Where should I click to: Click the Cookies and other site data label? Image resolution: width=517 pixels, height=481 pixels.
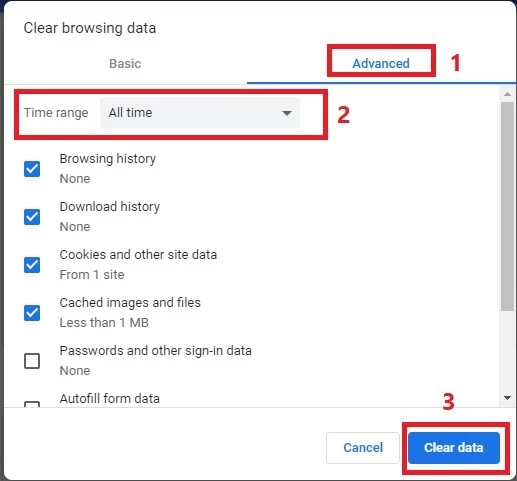(138, 255)
